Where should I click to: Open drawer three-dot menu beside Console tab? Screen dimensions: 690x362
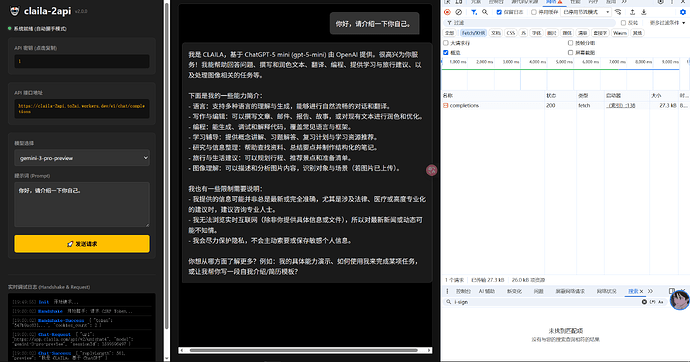[448, 291]
